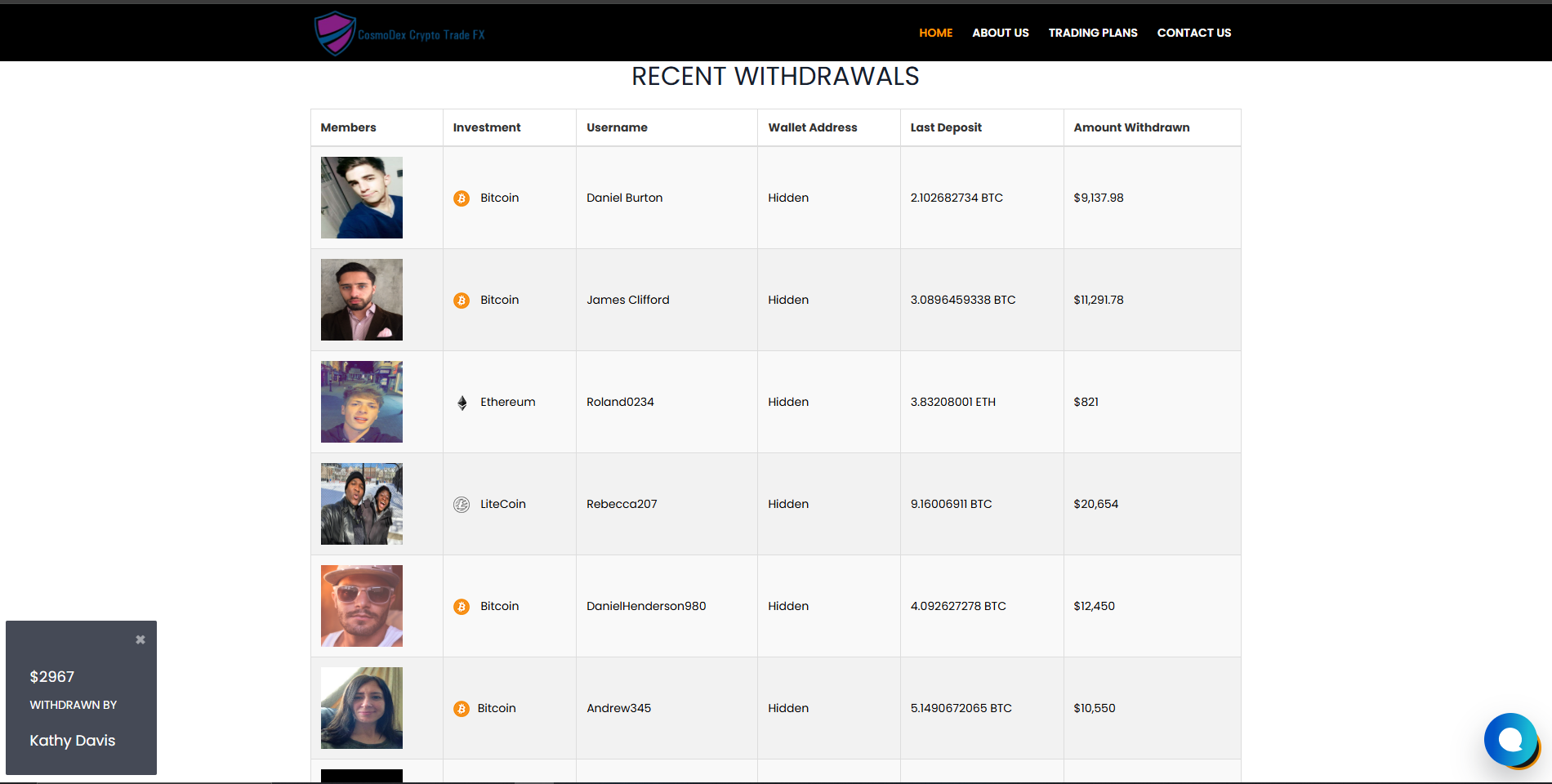Click the CosmoDex Crypto Trade FX title
The image size is (1552, 784).
coord(421,35)
